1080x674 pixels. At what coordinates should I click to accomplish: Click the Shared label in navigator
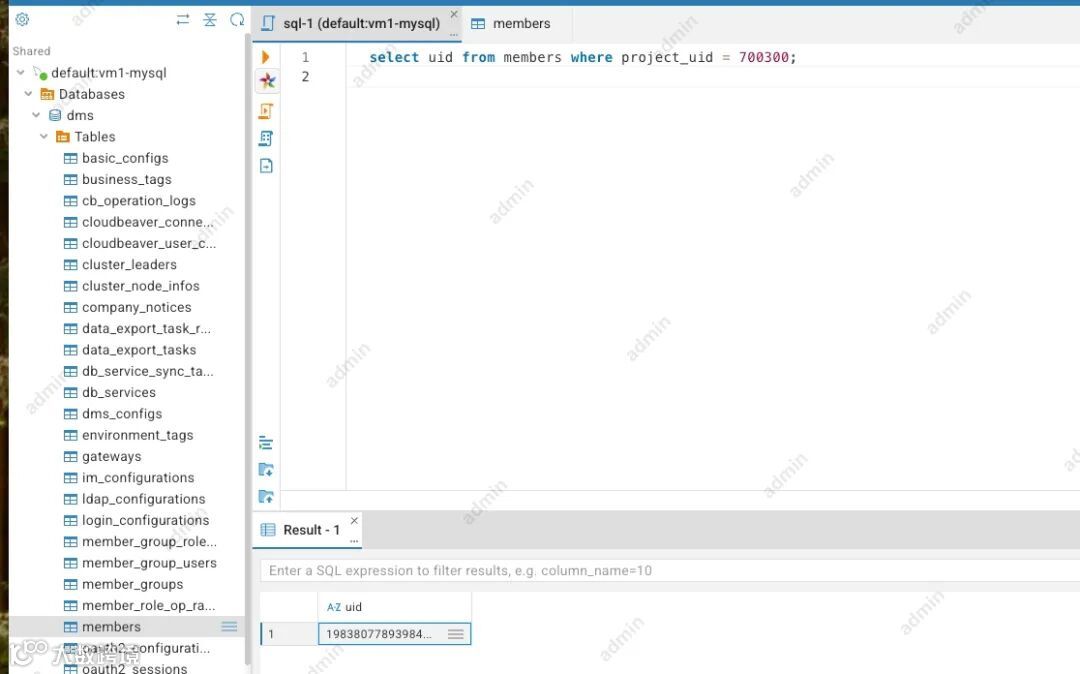coord(31,51)
